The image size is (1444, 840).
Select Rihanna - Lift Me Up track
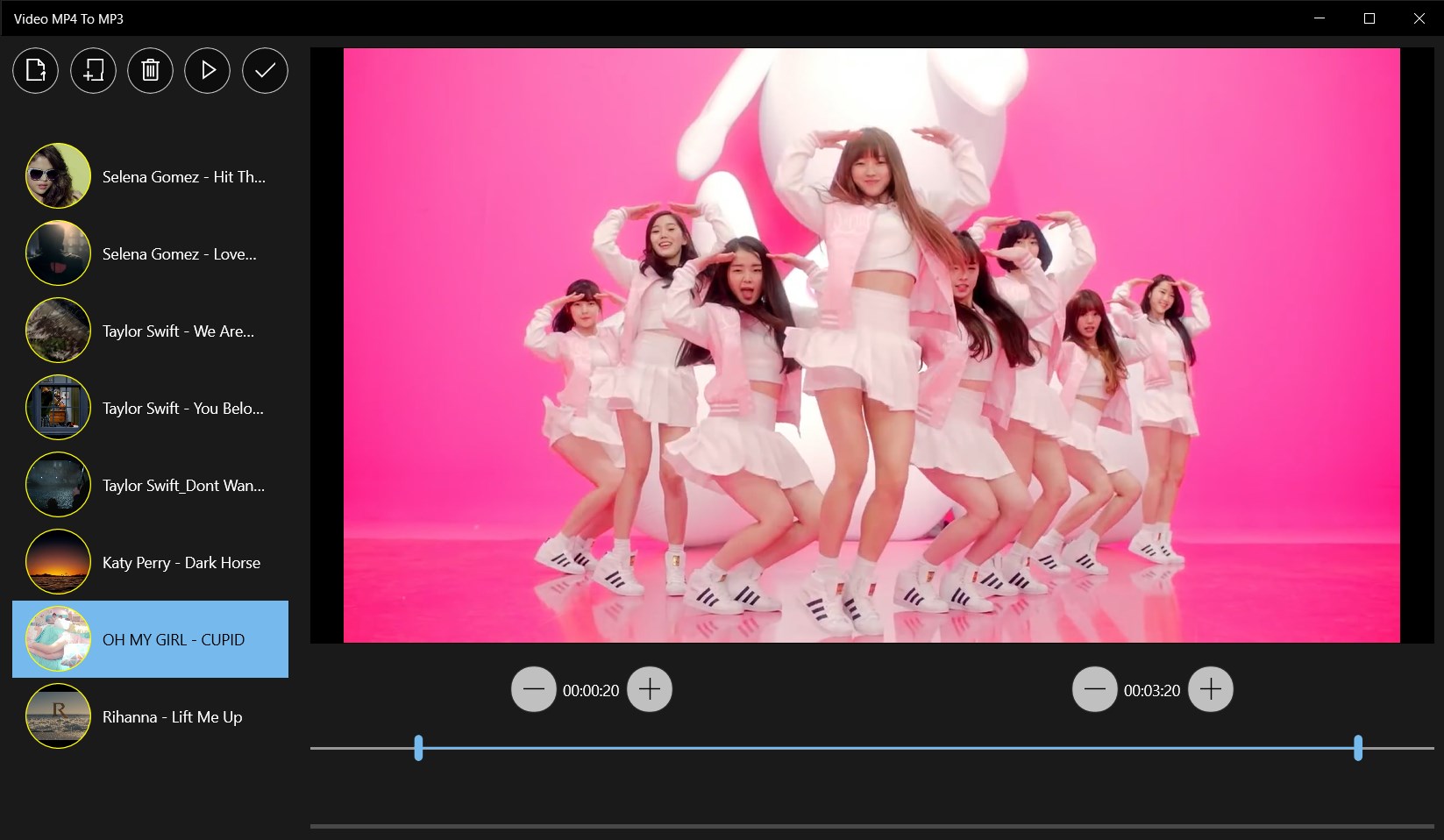(x=150, y=716)
